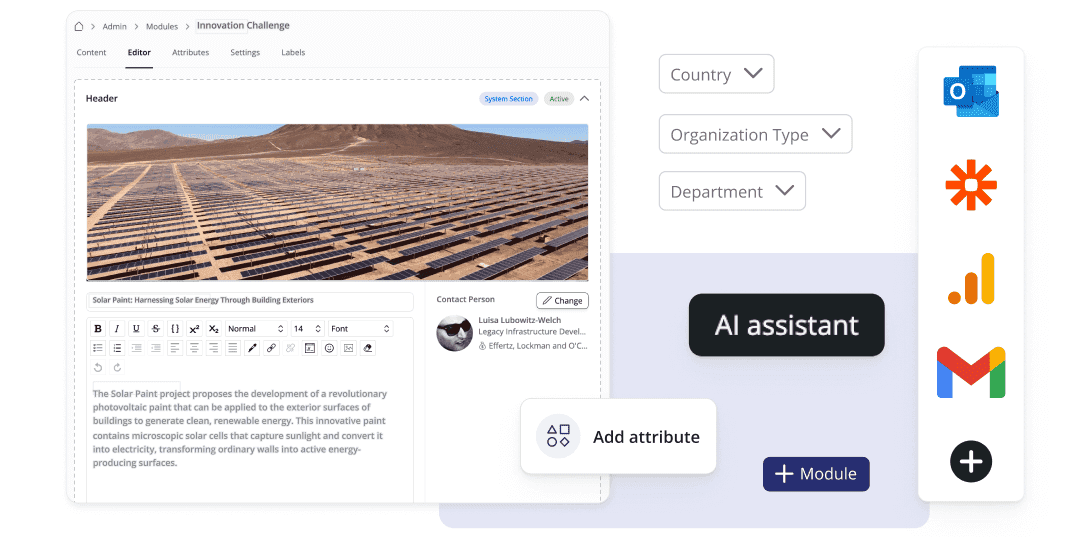Open the Gmail integration
The width and height of the screenshot is (1091, 539).
971,372
